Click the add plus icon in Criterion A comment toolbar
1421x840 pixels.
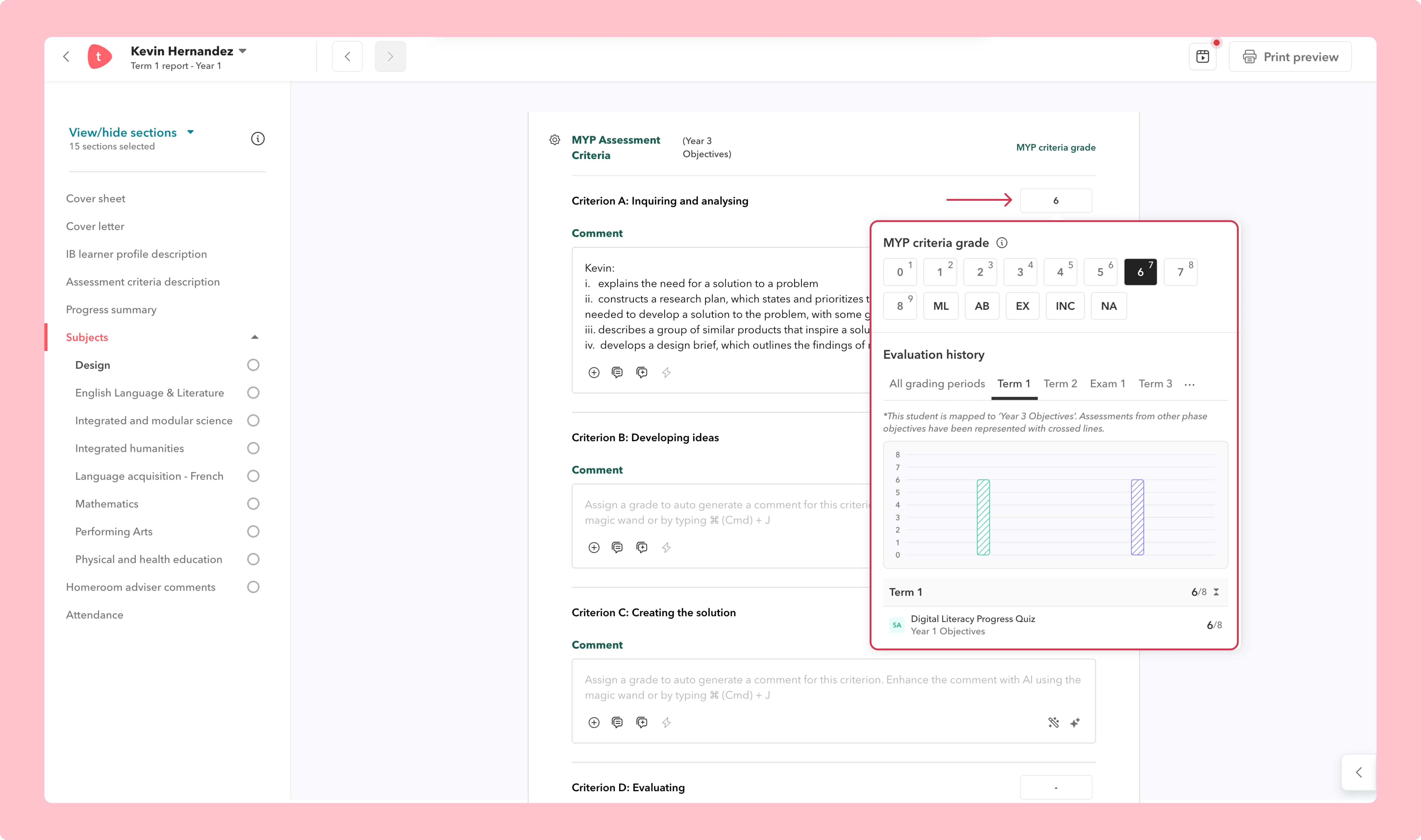[x=594, y=372]
